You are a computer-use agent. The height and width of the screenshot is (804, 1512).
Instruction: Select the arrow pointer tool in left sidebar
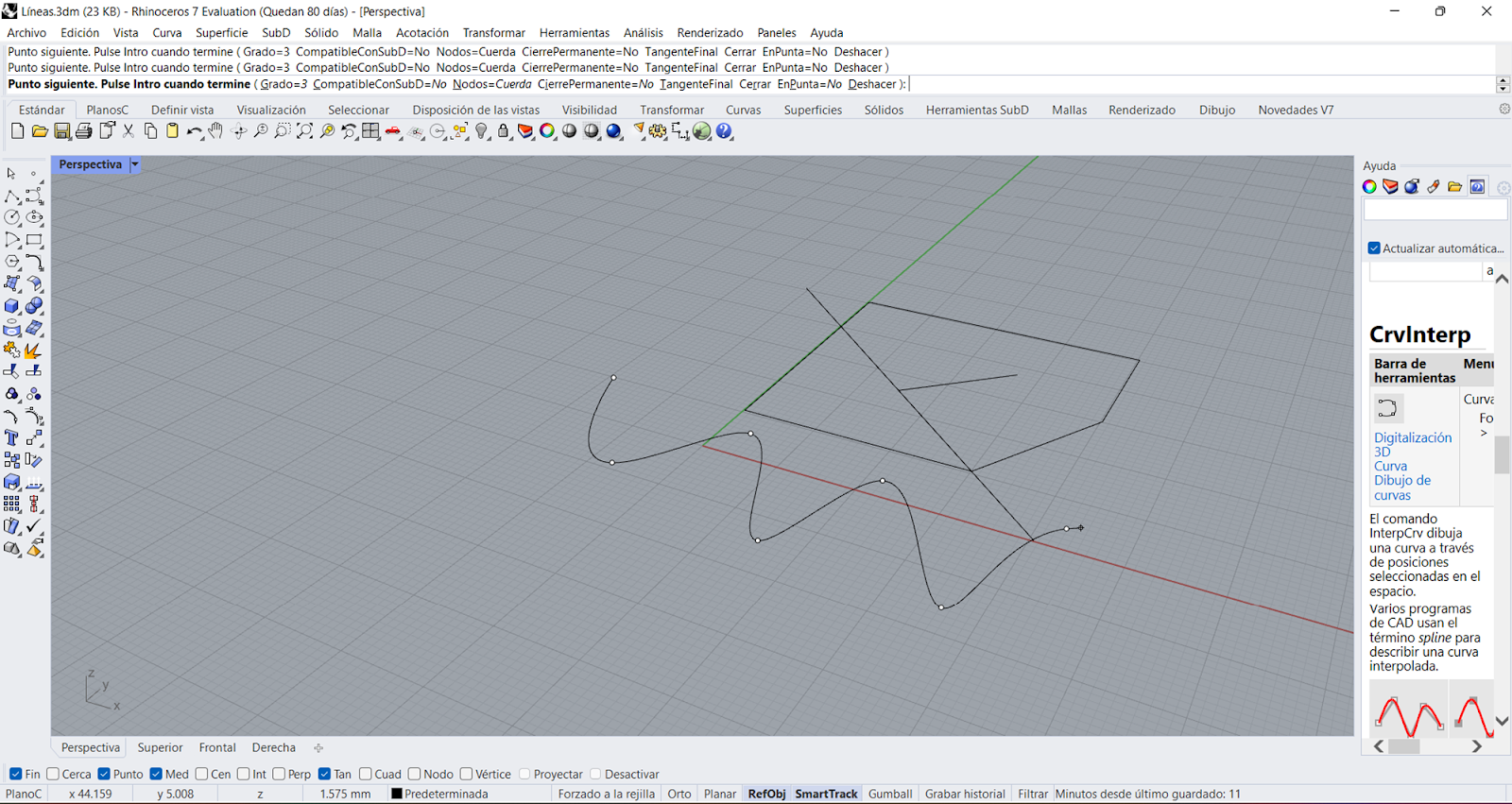(x=11, y=174)
